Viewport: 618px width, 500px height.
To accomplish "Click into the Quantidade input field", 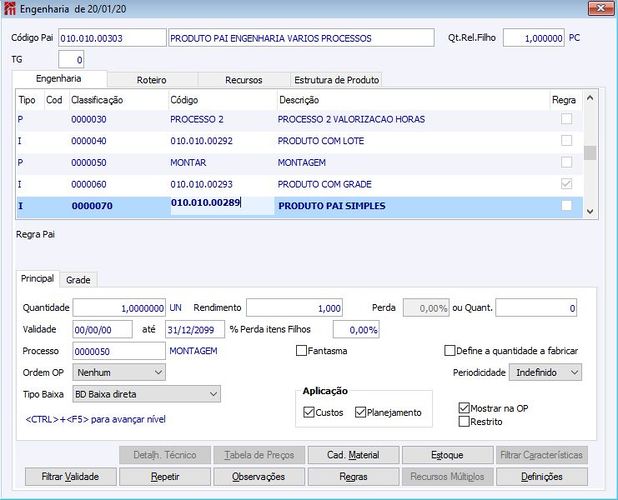I will click(118, 309).
